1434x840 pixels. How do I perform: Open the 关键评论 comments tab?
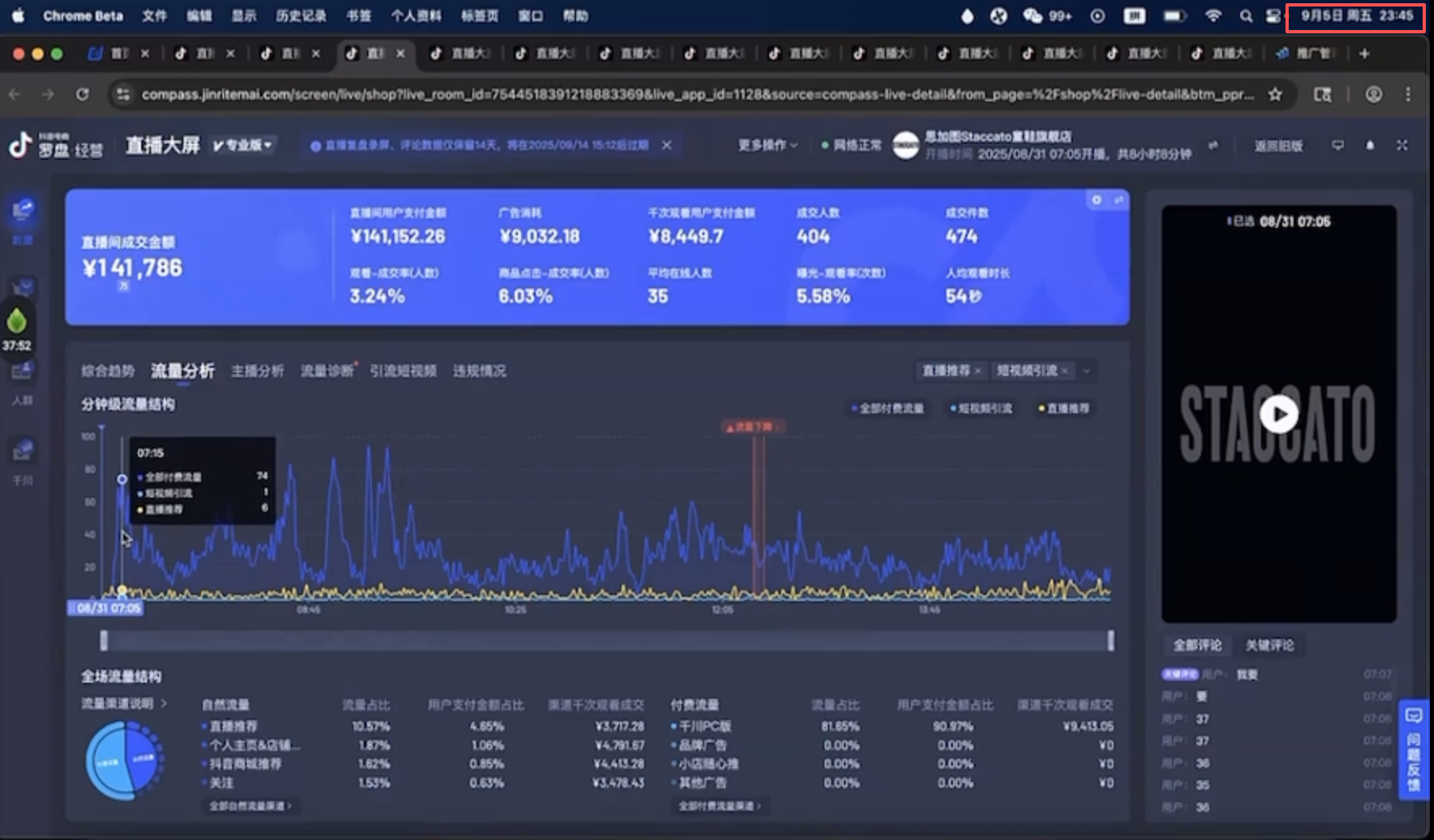pyautogui.click(x=1269, y=645)
